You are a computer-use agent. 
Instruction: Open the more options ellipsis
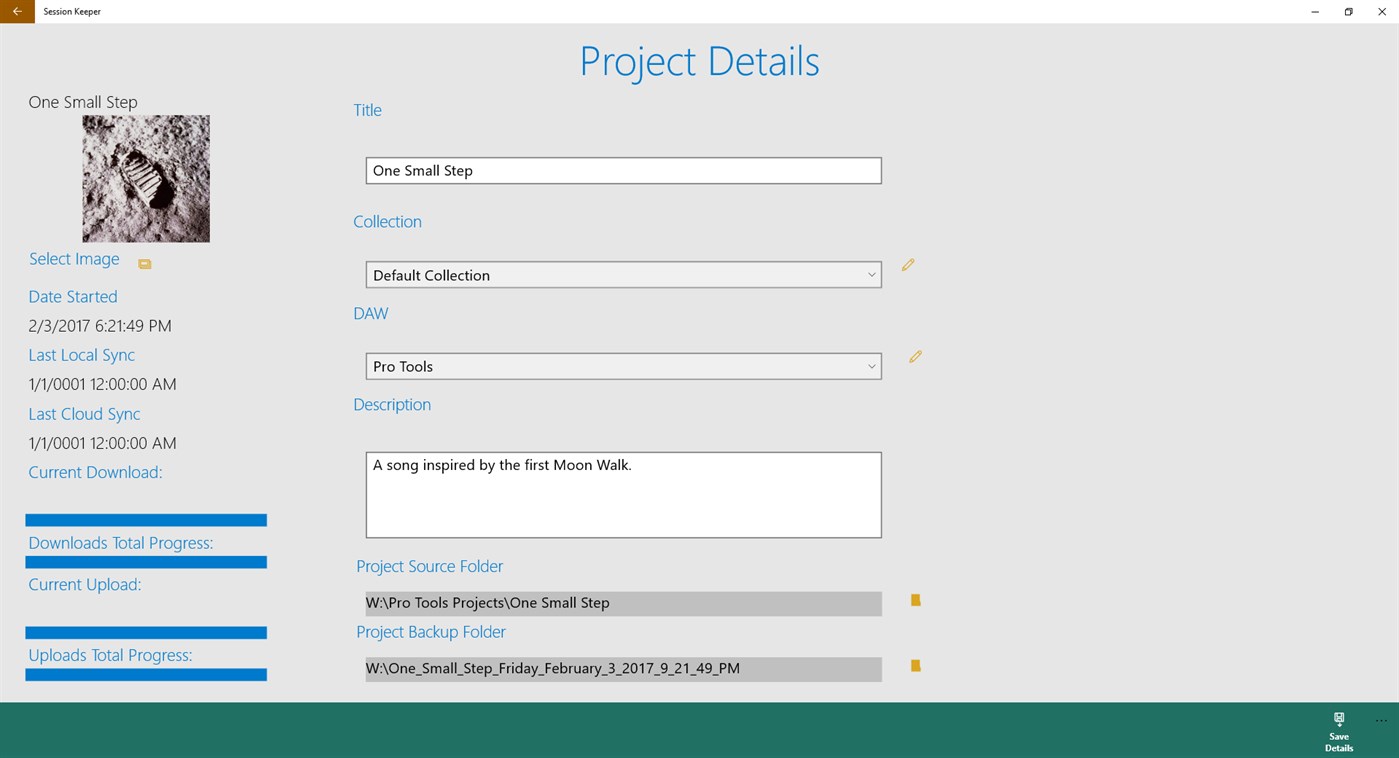[1381, 720]
